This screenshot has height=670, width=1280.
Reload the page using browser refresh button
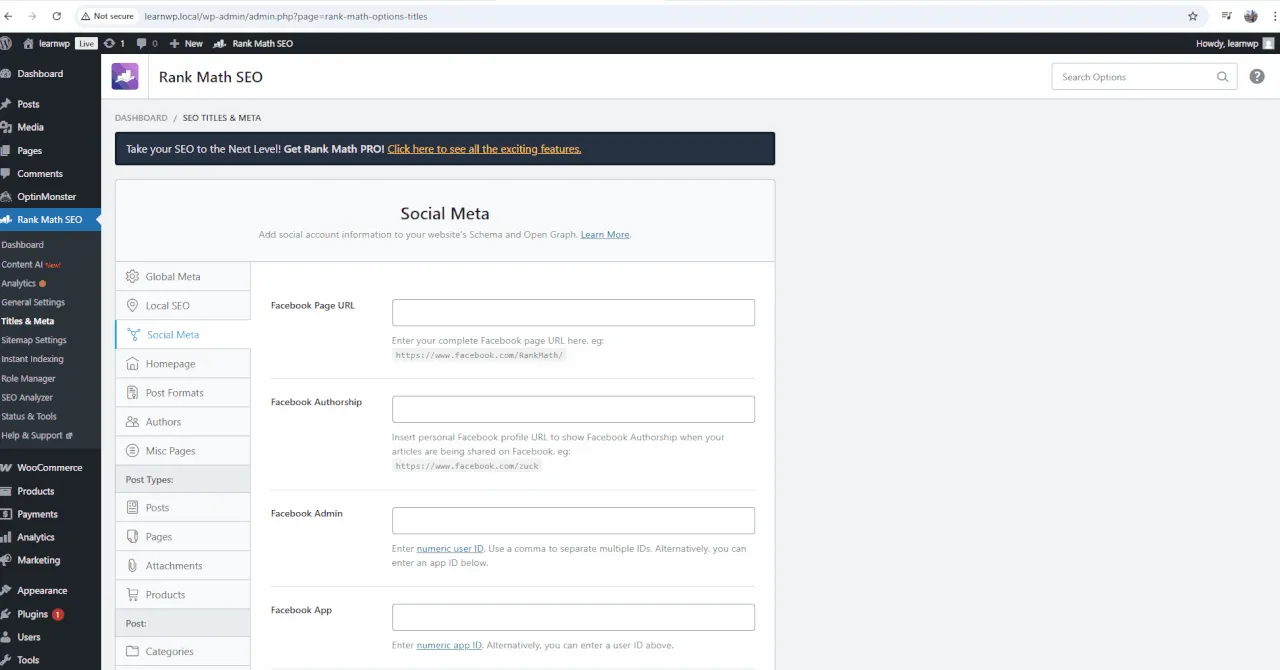[56, 16]
